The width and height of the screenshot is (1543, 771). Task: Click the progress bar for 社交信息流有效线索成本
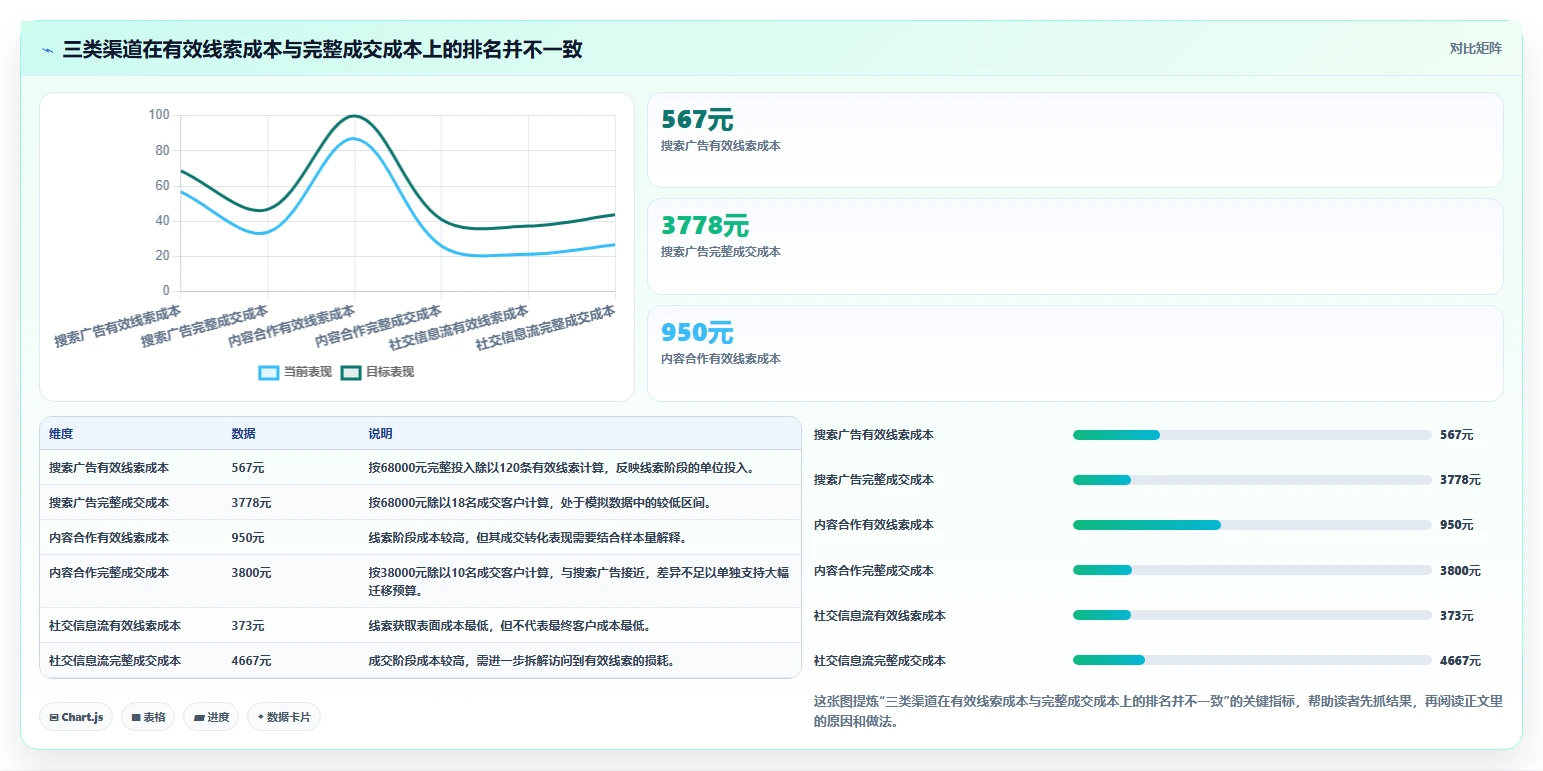click(1252, 615)
